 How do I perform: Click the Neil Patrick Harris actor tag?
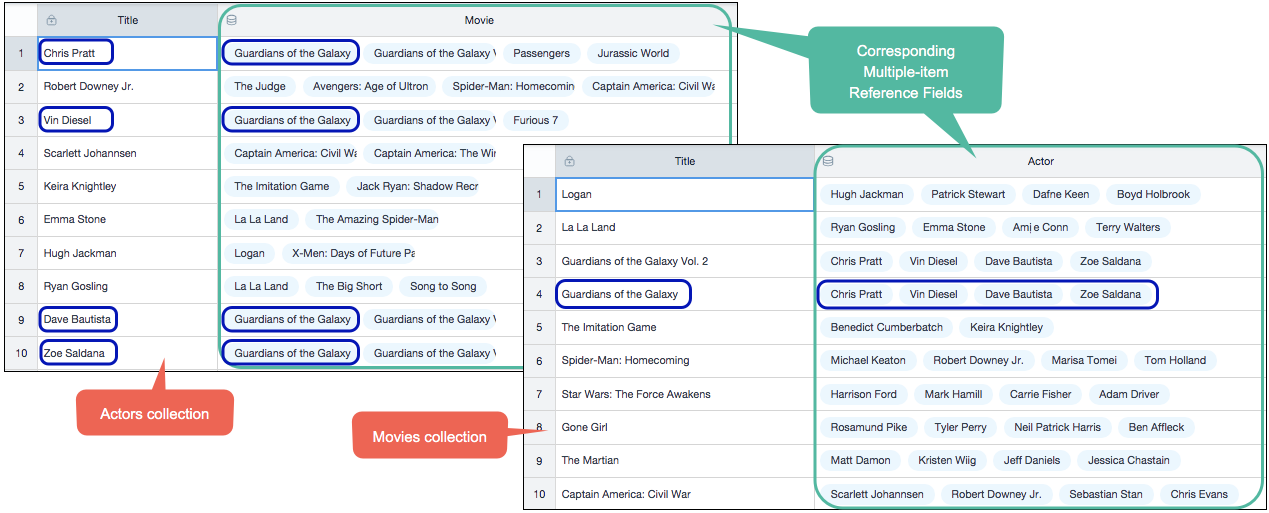tap(1057, 427)
